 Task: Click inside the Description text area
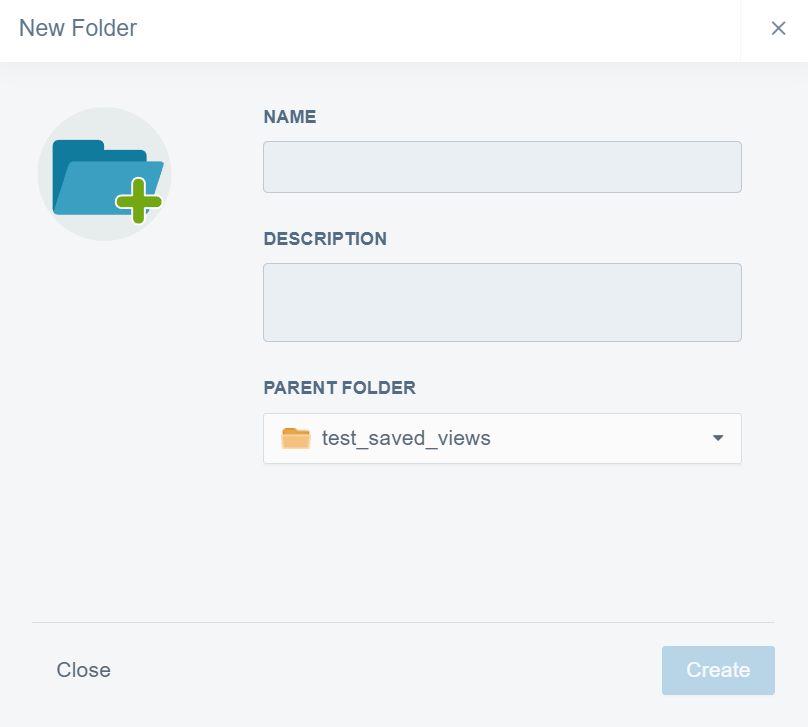(502, 302)
